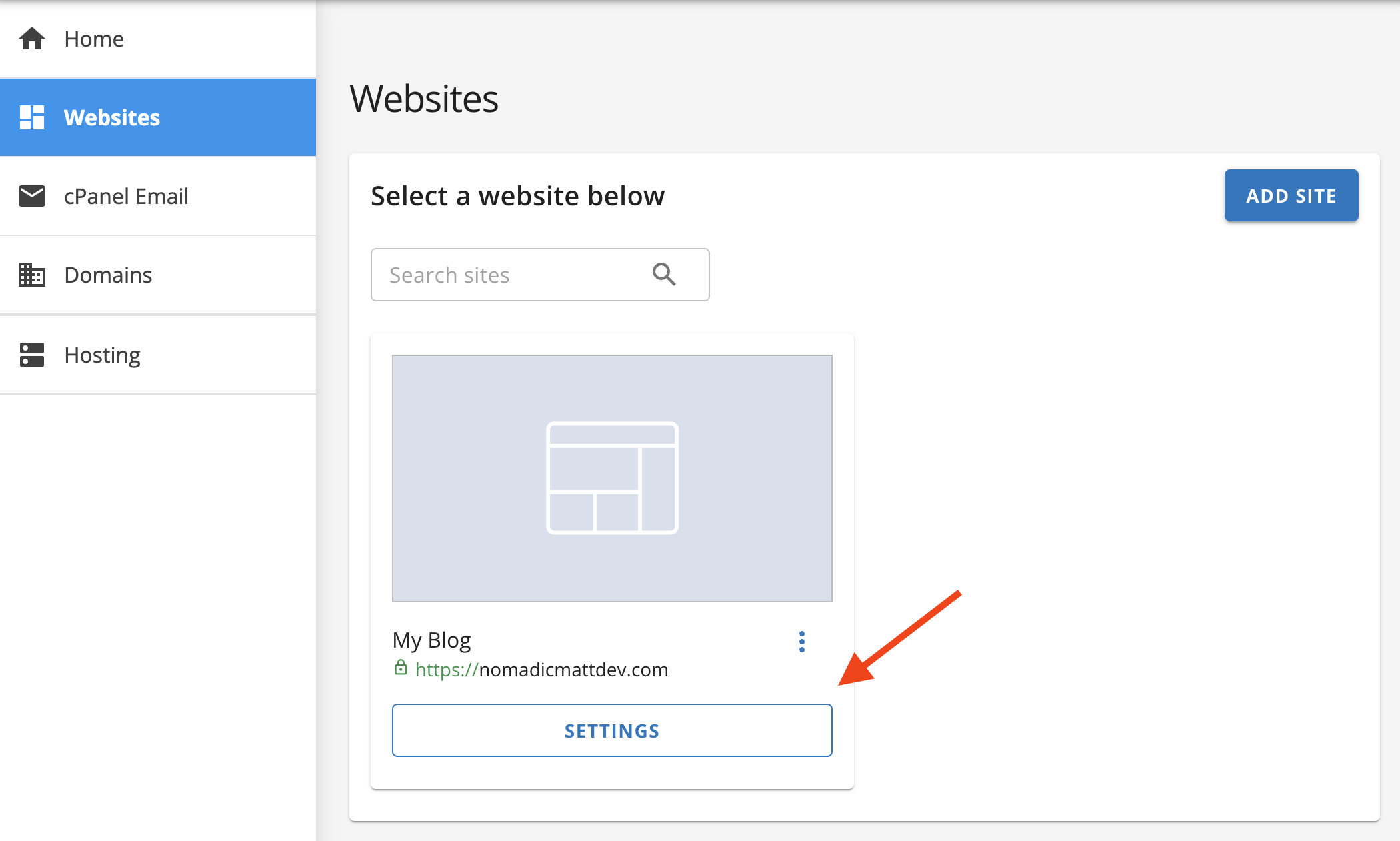The image size is (1400, 841).
Task: Navigate to the Hosting section
Action: coord(101,355)
